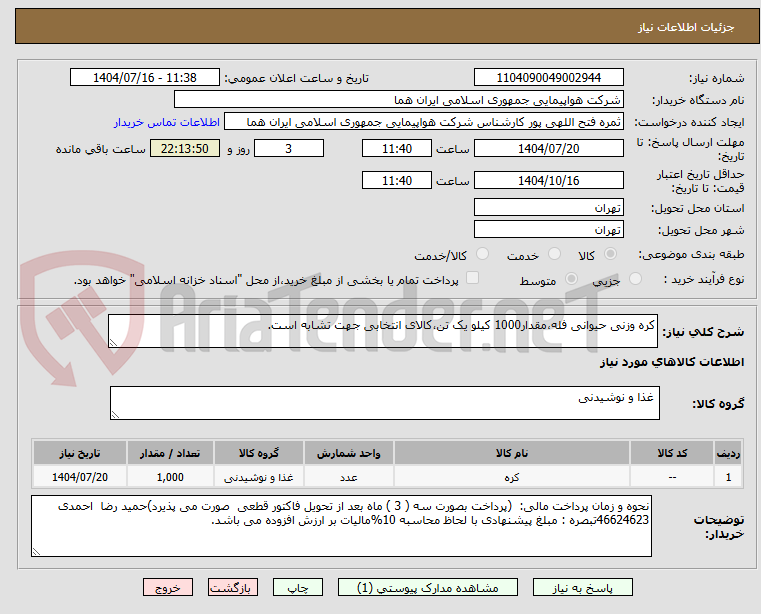Toggle the اسناد خزانه اسلامی payment checkbox

click(x=472, y=278)
